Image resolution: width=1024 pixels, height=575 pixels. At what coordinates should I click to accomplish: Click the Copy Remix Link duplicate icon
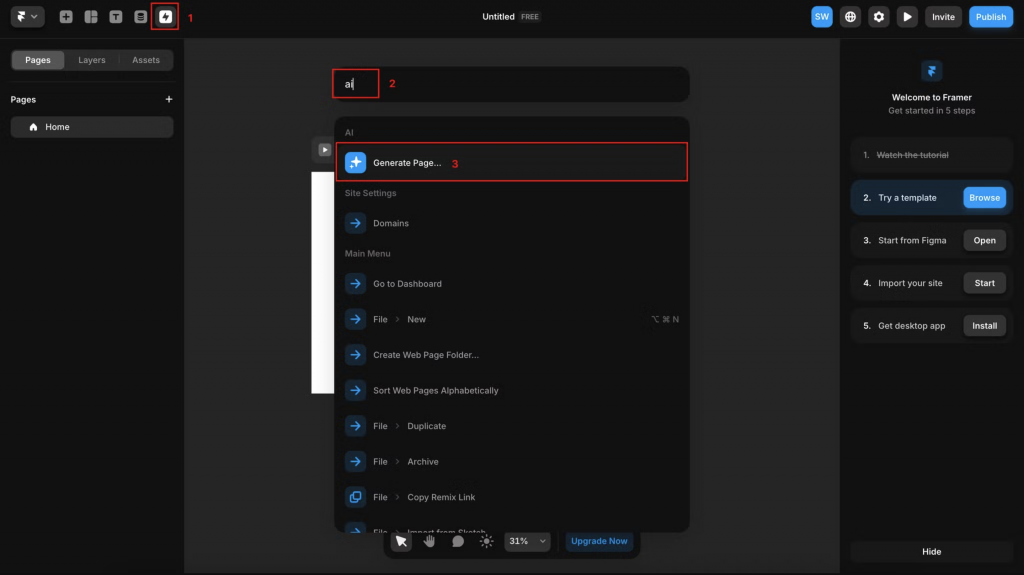[355, 497]
